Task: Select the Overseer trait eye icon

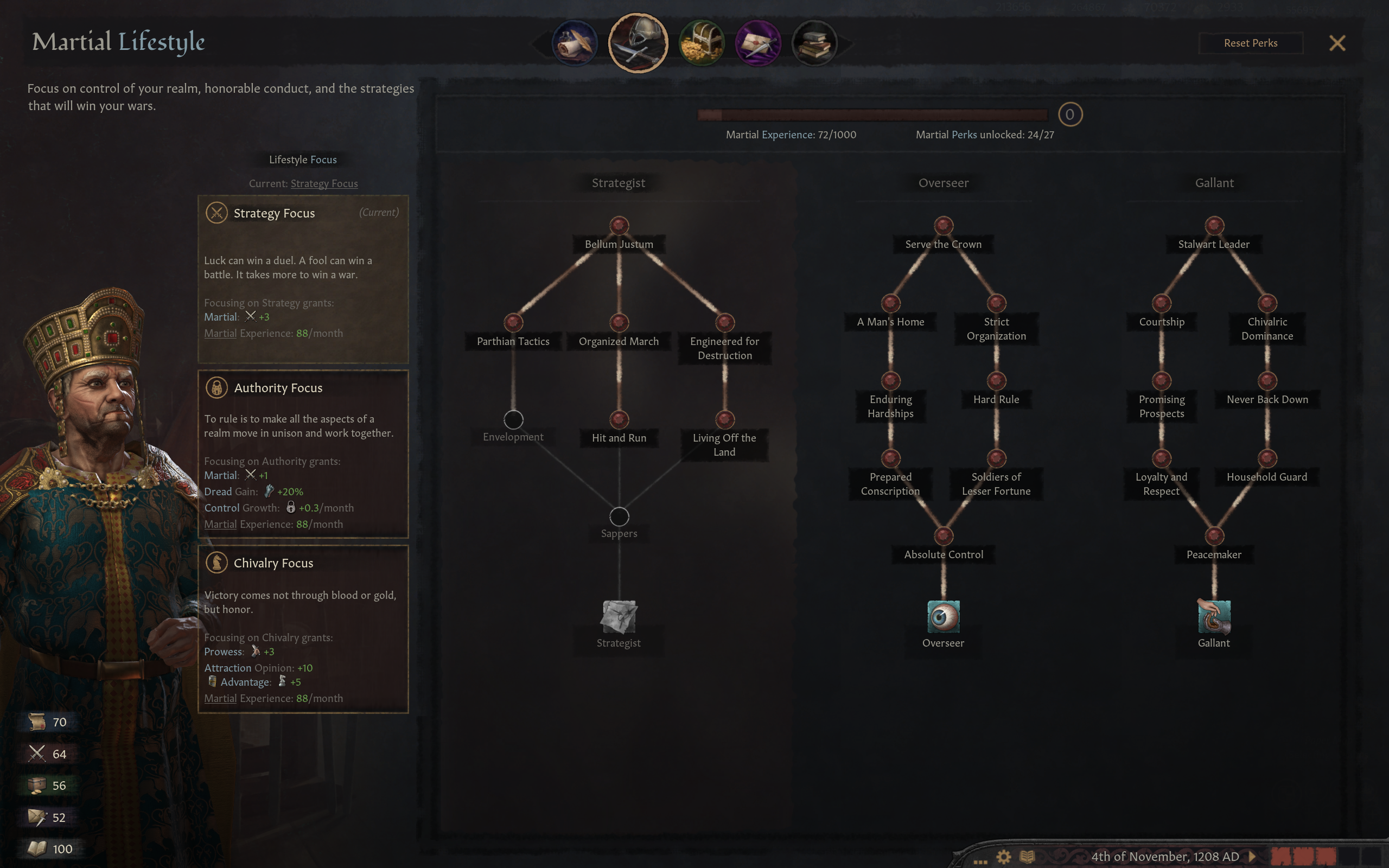Action: [943, 616]
